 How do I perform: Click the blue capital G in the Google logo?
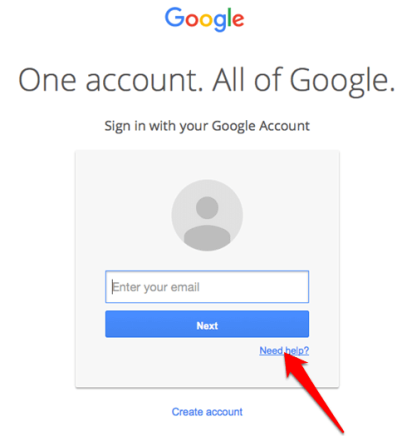click(x=175, y=17)
